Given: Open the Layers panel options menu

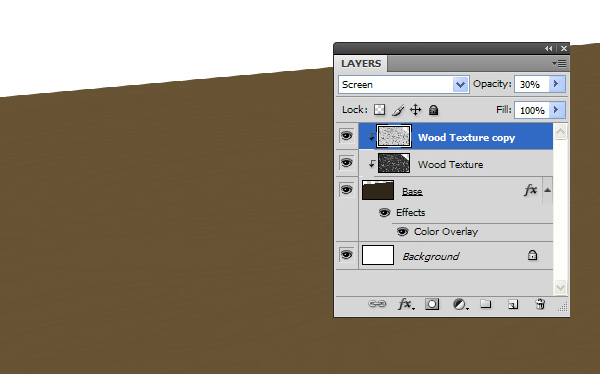Looking at the screenshot, I should [x=559, y=64].
